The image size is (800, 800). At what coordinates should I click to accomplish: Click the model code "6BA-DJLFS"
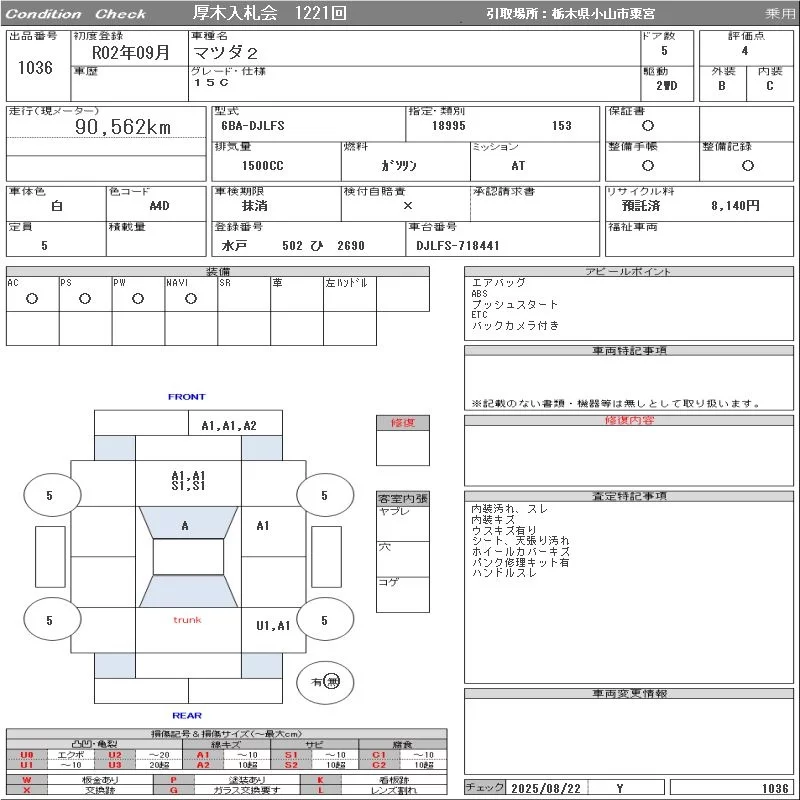253,126
